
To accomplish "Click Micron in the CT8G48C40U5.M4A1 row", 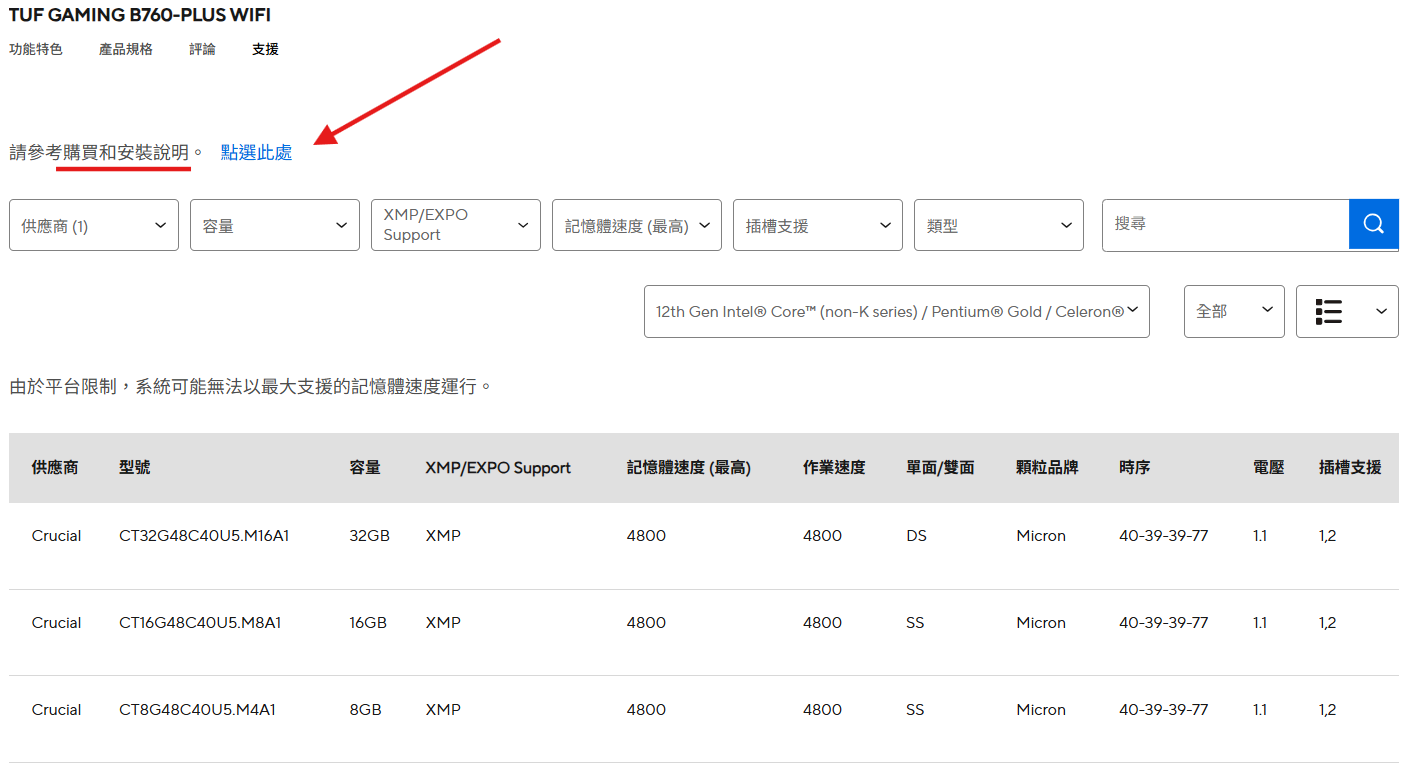I will [x=1041, y=710].
